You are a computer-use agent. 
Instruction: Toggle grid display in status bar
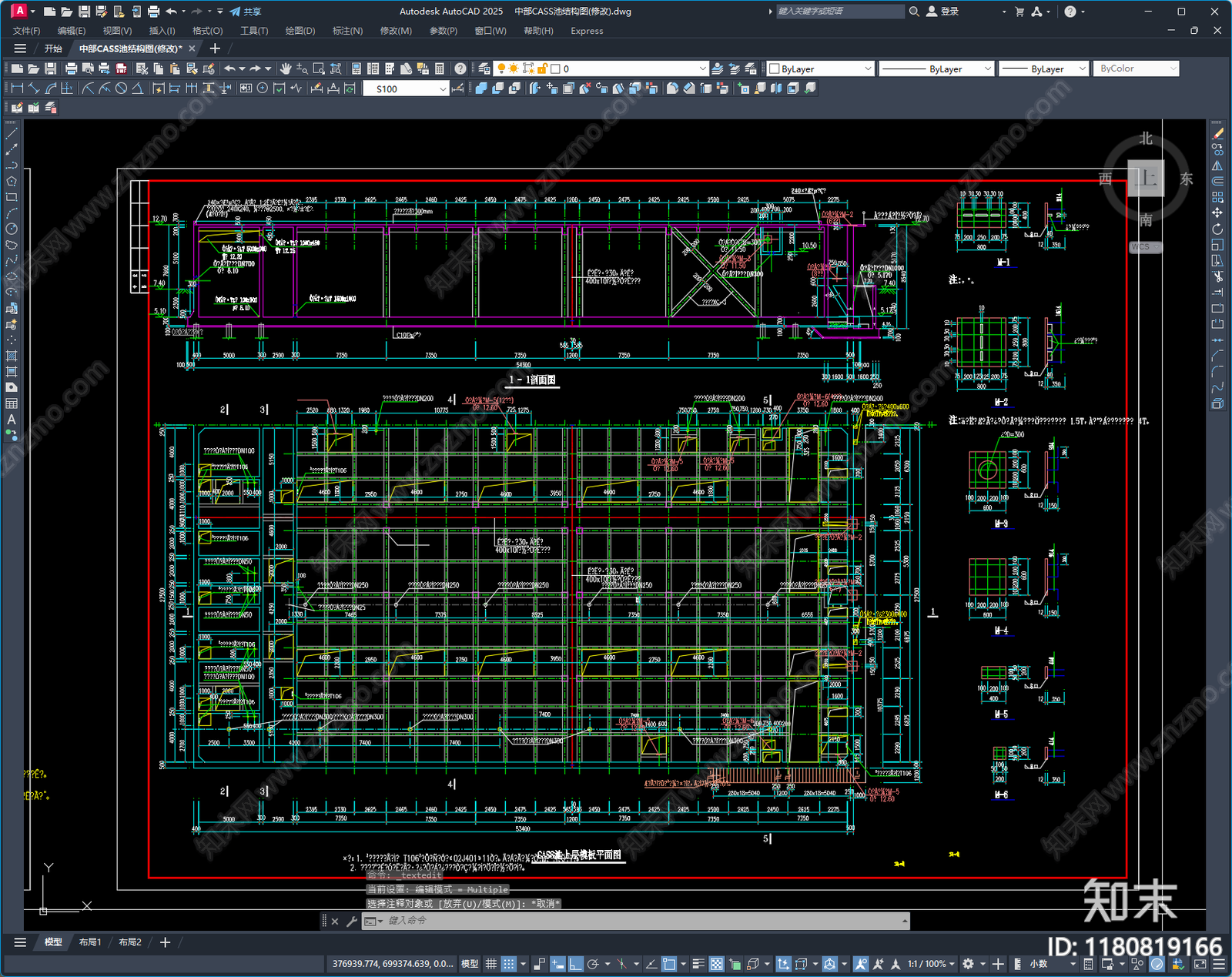[491, 964]
